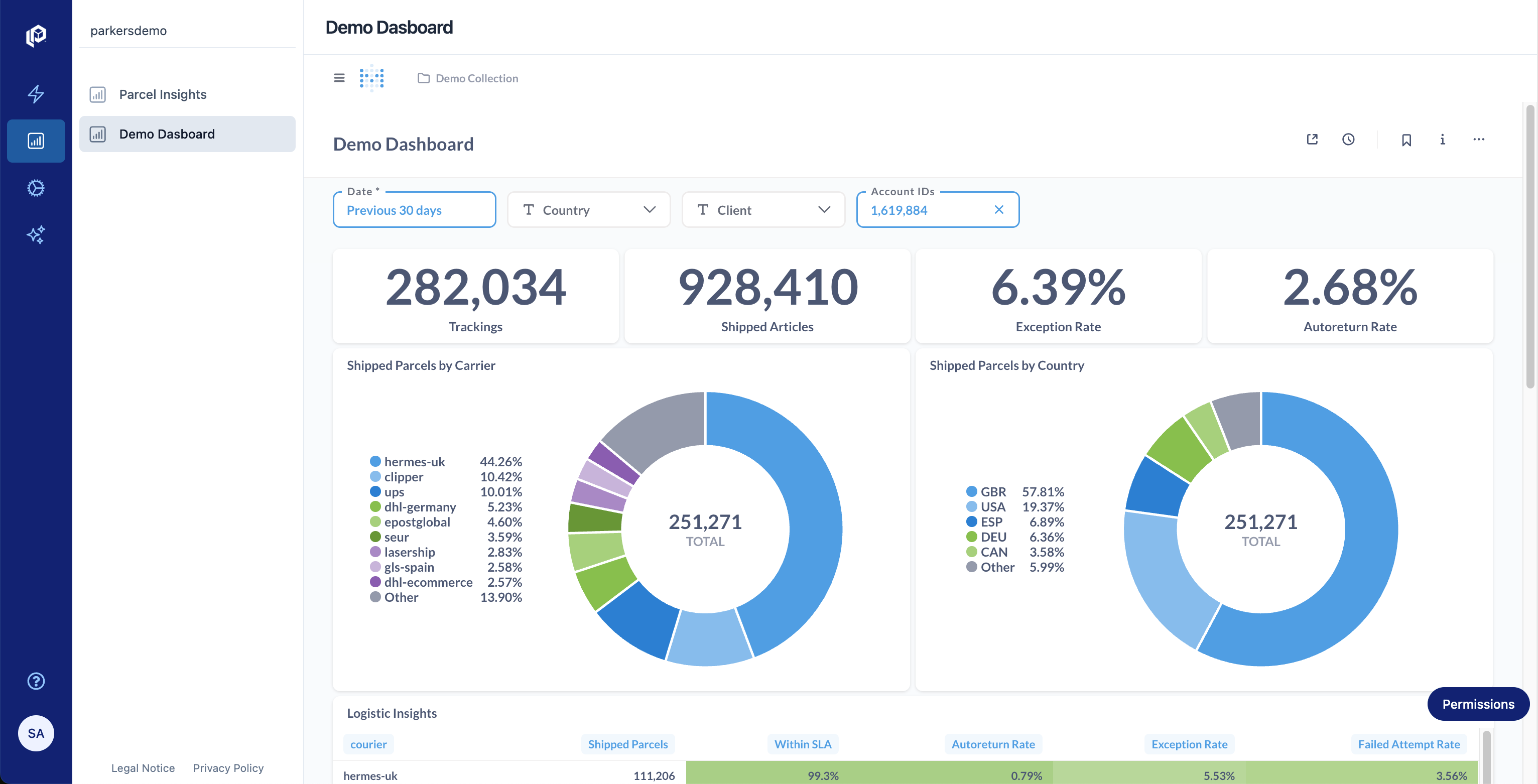Image resolution: width=1538 pixels, height=784 pixels.
Task: Clear the Account IDs filter value
Action: [999, 210]
